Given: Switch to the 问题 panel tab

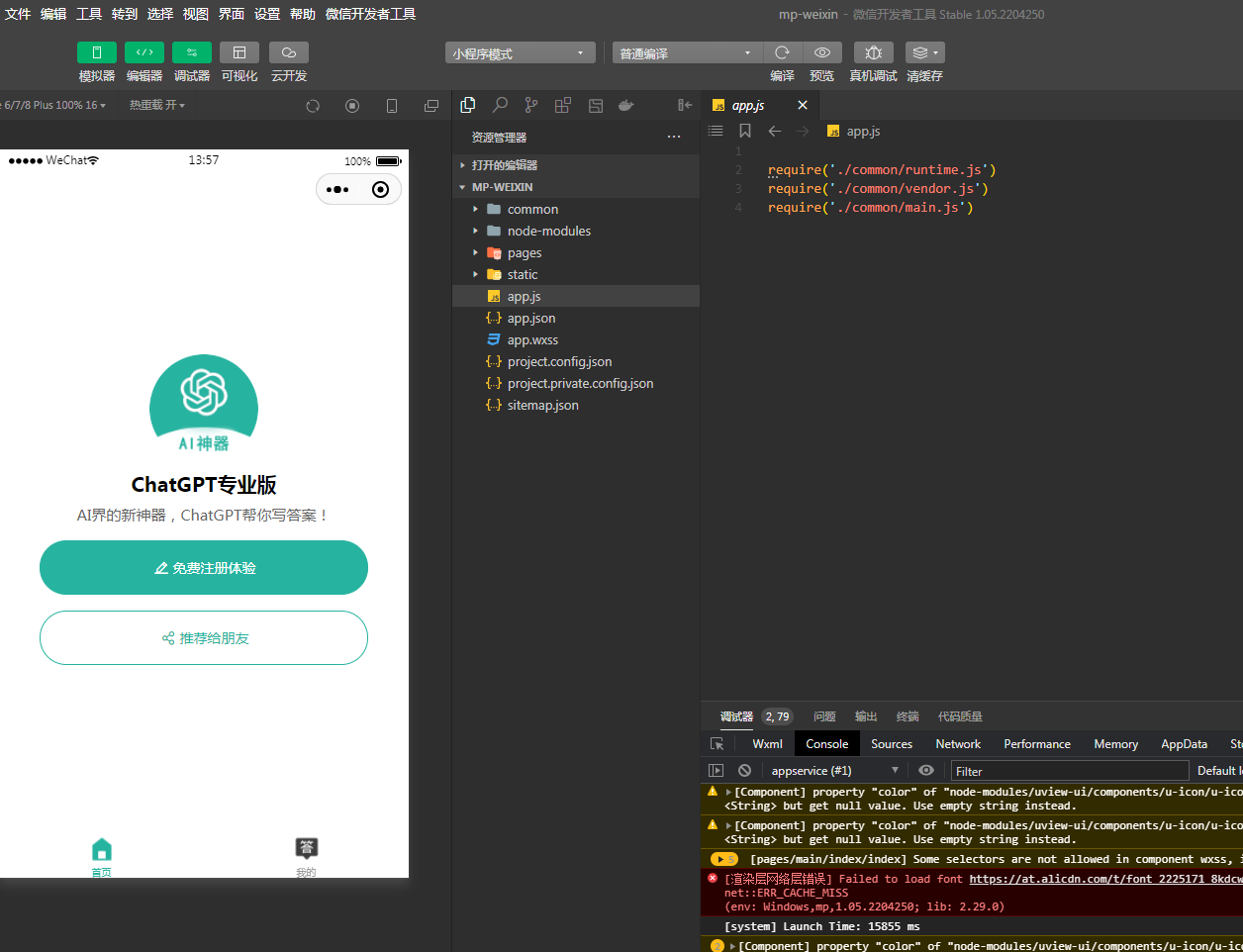Looking at the screenshot, I should coord(824,716).
